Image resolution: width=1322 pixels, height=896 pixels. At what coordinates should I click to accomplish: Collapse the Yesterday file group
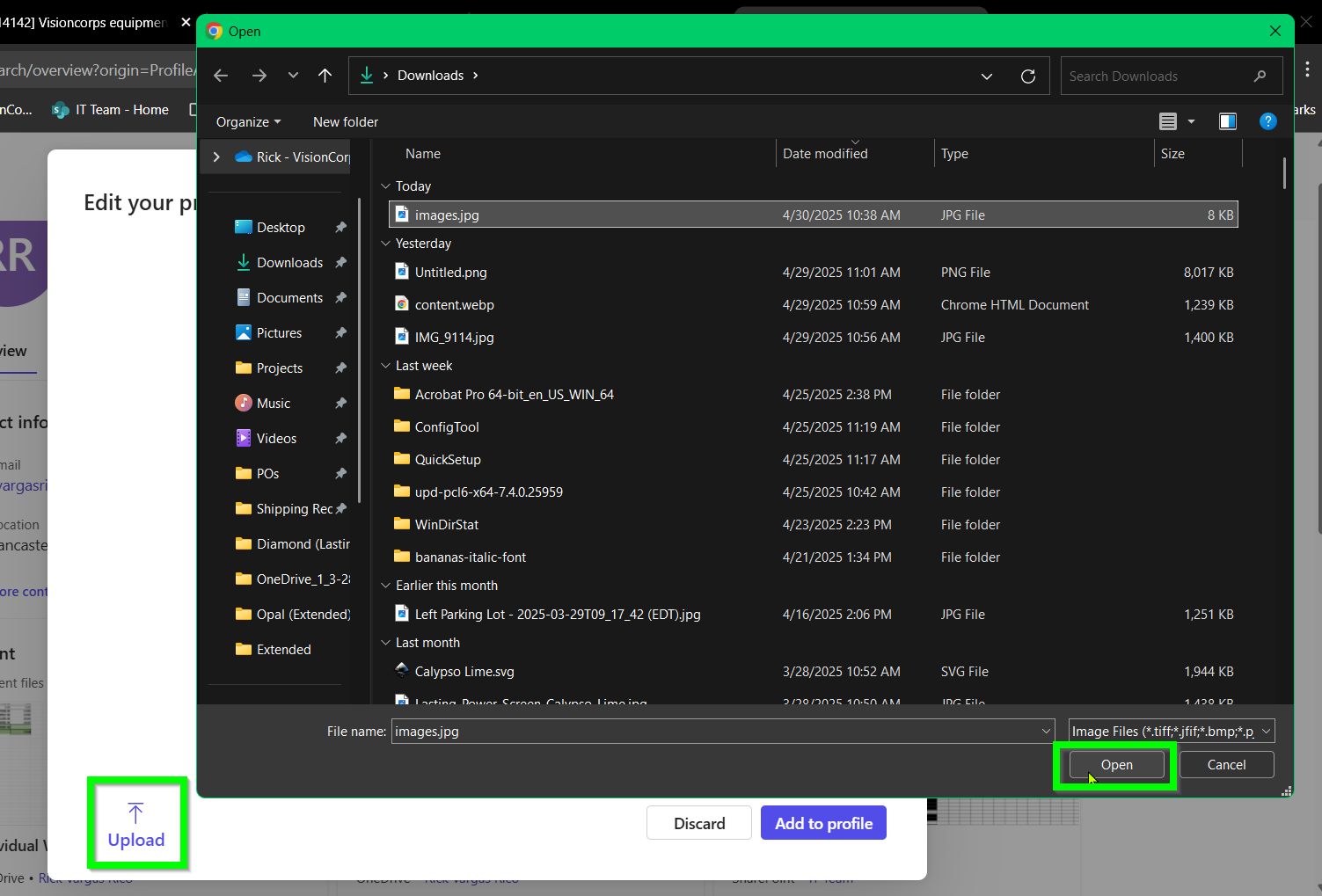(x=385, y=243)
